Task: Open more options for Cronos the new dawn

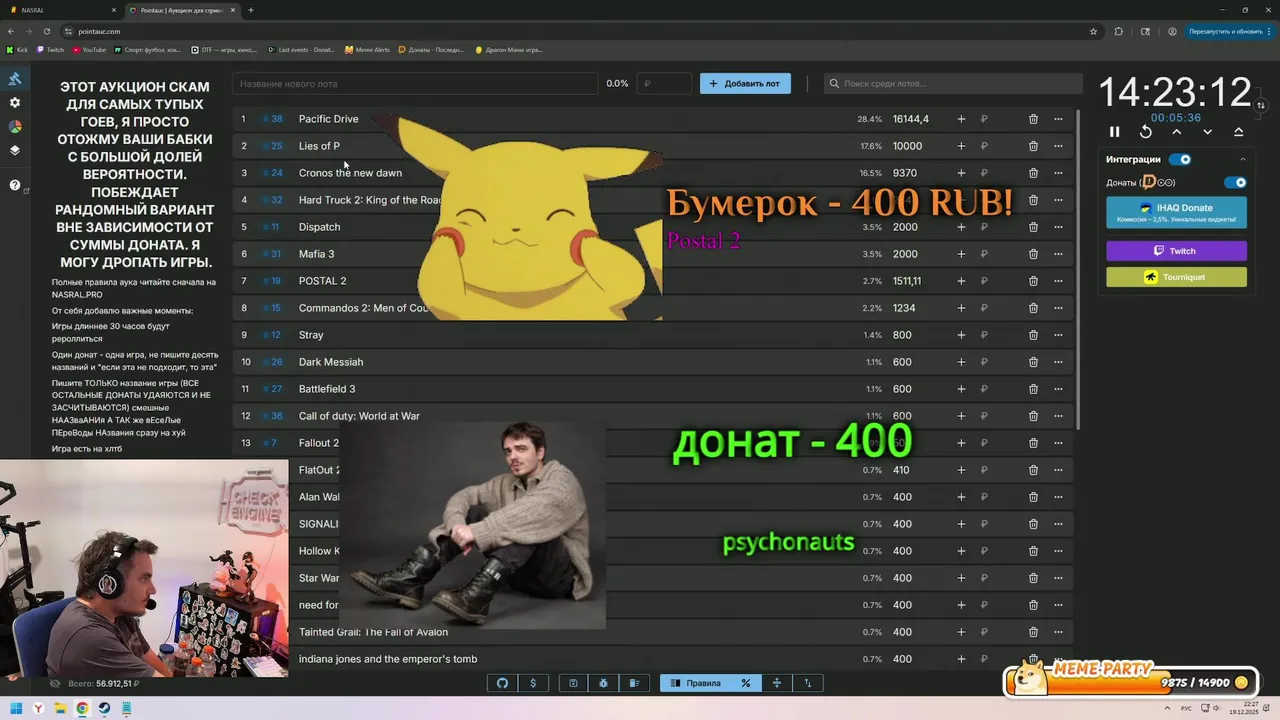Action: pos(1059,173)
